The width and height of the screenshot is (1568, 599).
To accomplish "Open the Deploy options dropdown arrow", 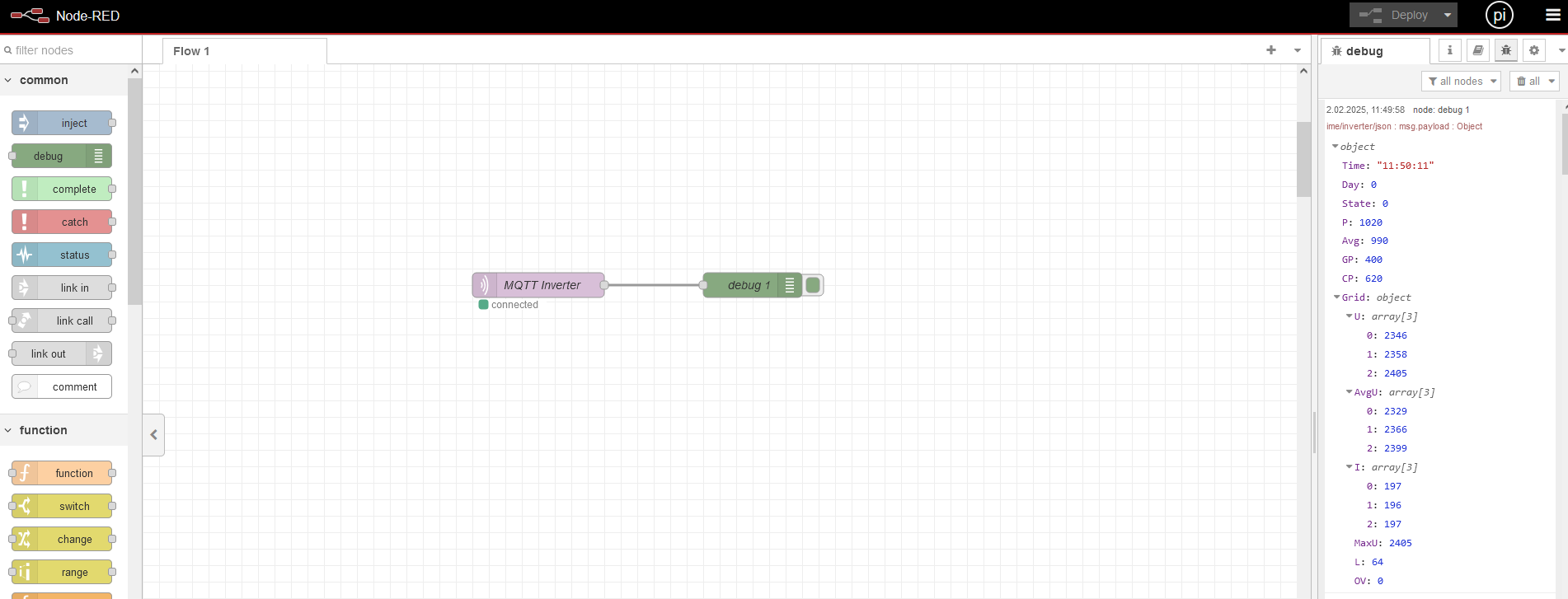I will click(1448, 15).
